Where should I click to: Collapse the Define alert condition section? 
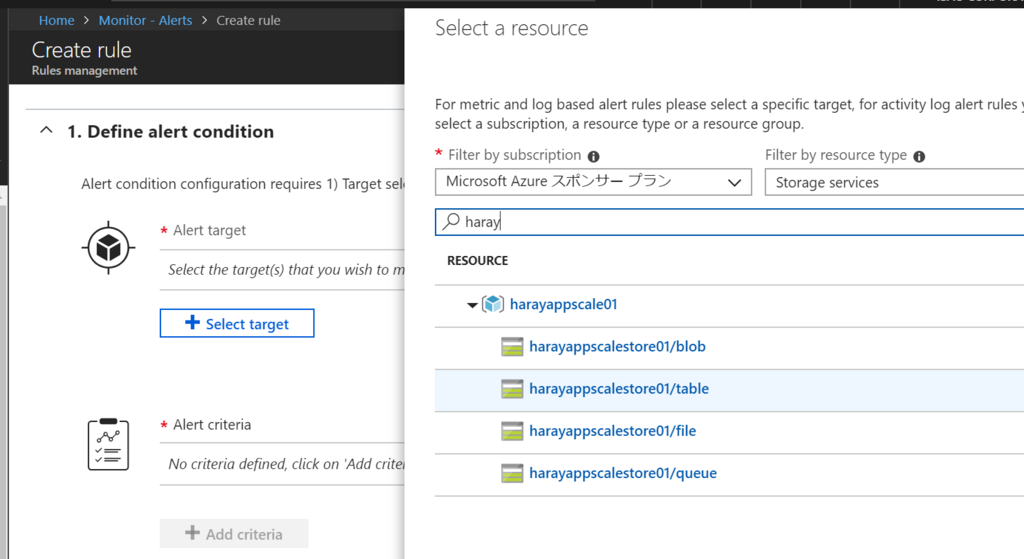[x=46, y=131]
